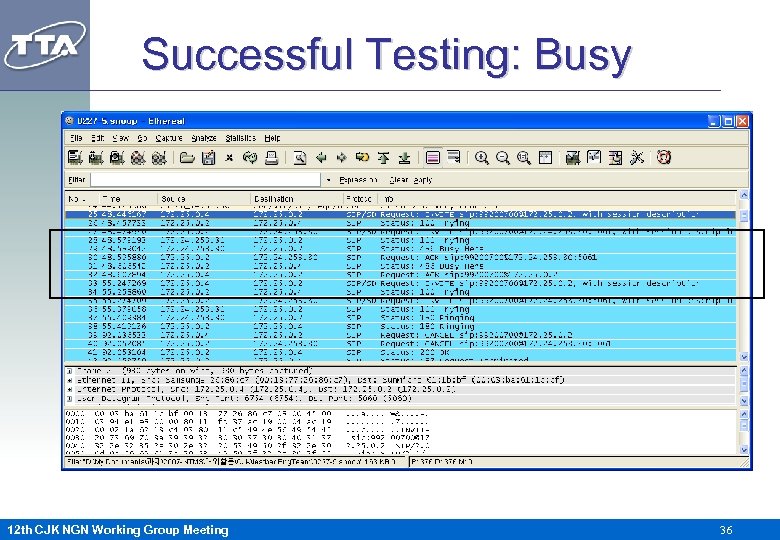The image size is (780, 540).
Task: Click the Go to first packet icon
Action: tap(384, 158)
